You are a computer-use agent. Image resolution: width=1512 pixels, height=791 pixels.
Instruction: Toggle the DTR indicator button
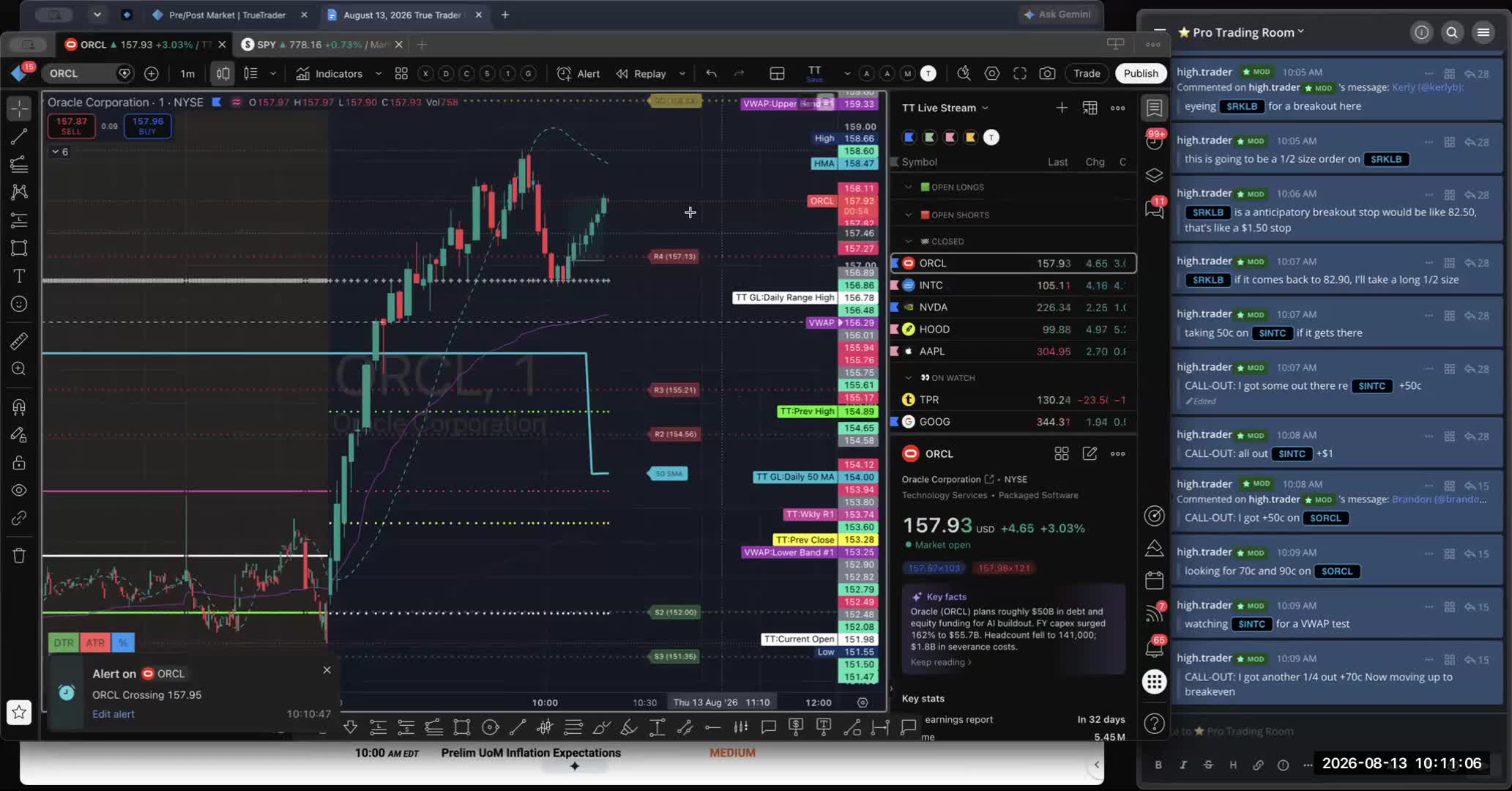pyautogui.click(x=64, y=643)
